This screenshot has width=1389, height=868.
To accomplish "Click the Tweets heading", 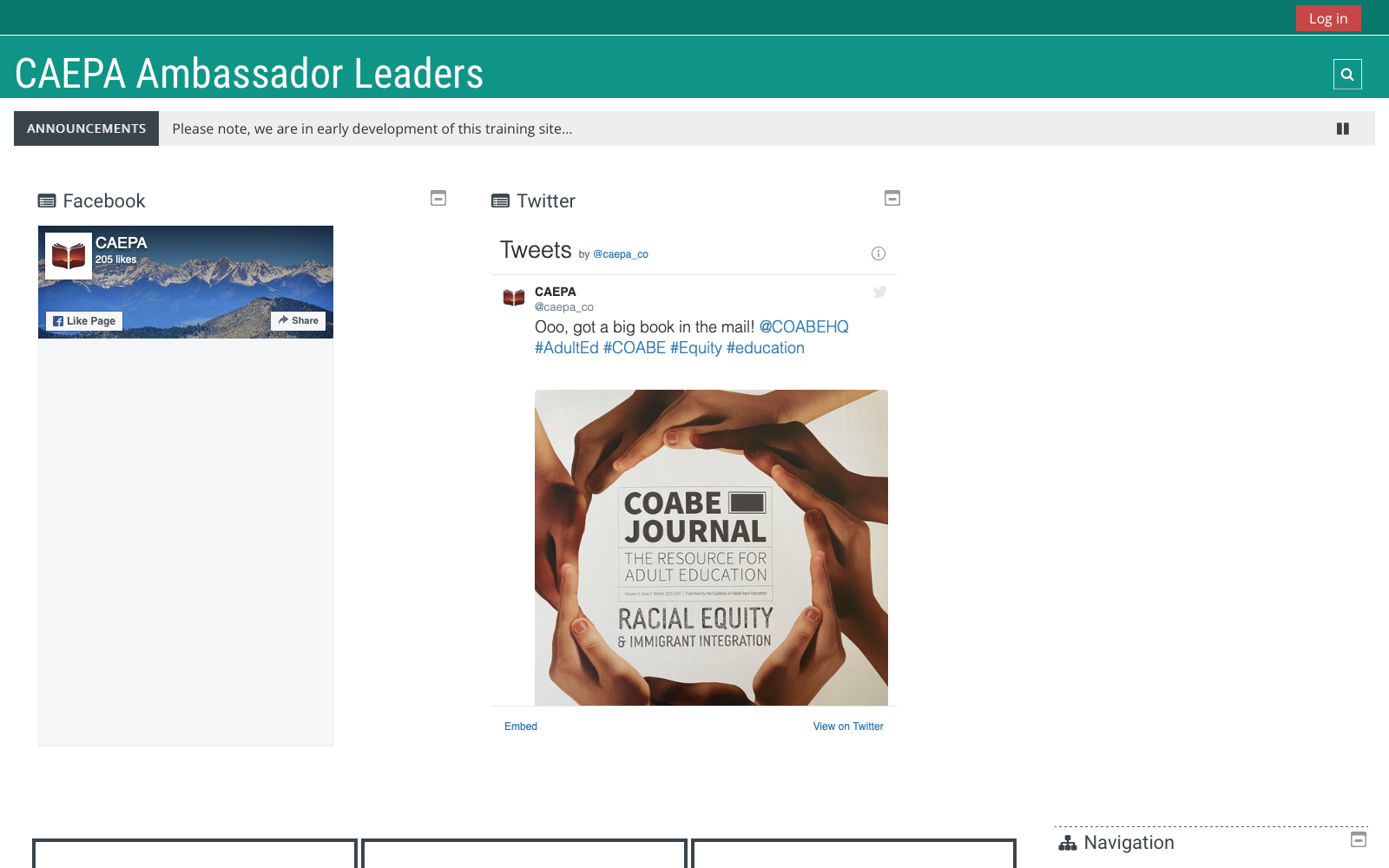I will click(x=536, y=250).
